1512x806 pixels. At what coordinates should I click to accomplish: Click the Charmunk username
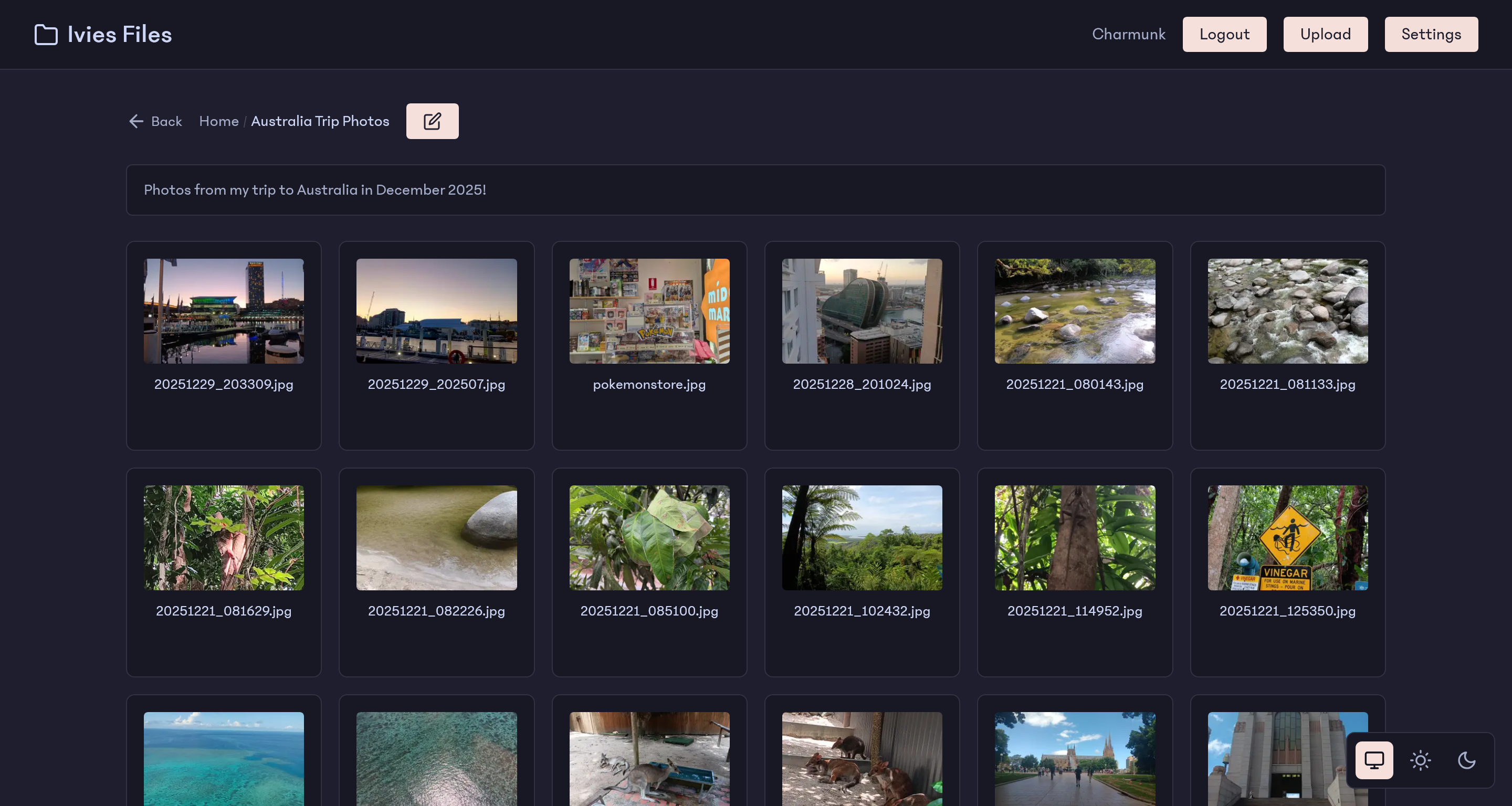point(1129,34)
